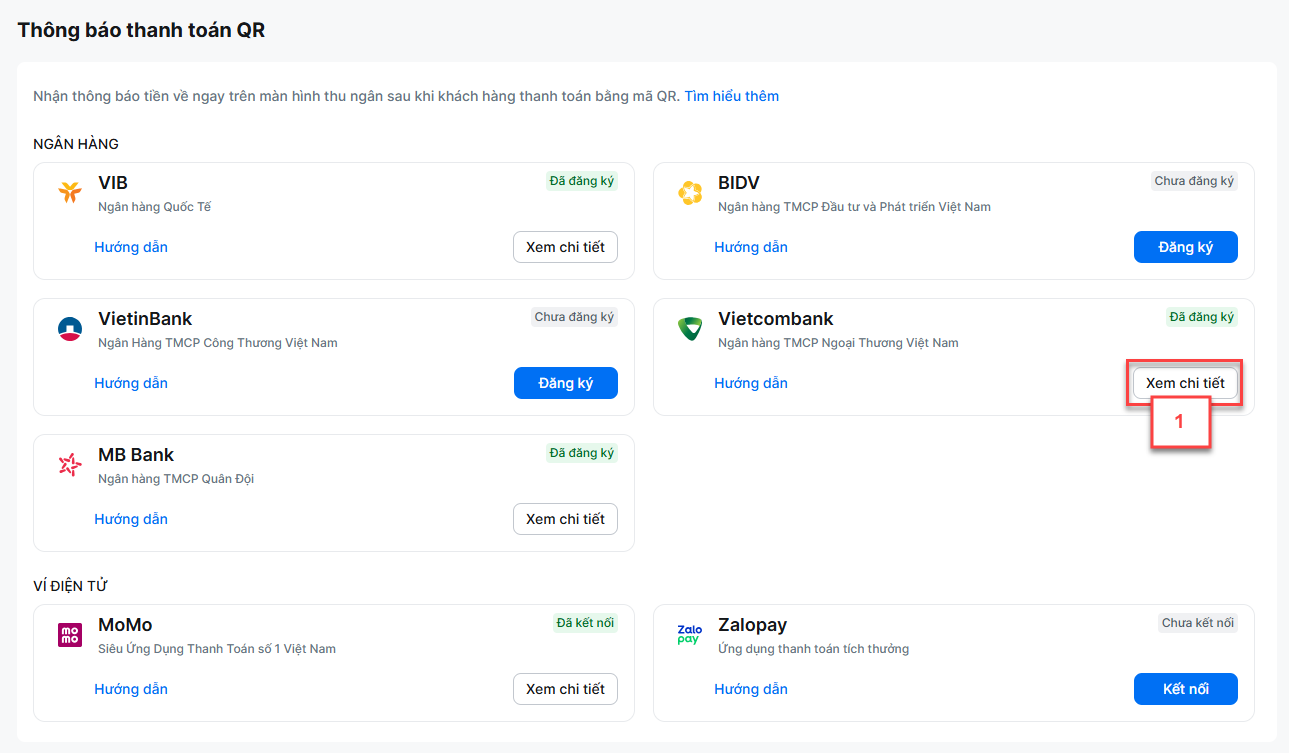Open MoMo 'Hướng dẫn' guide link

click(131, 689)
